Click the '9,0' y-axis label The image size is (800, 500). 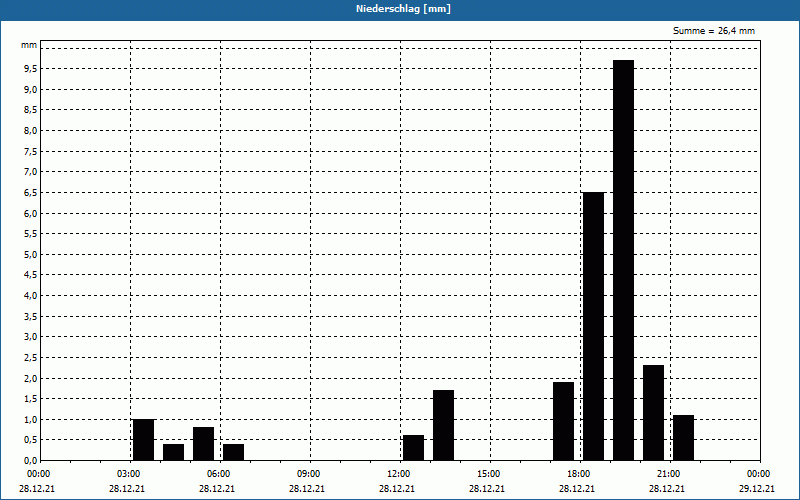(x=31, y=89)
